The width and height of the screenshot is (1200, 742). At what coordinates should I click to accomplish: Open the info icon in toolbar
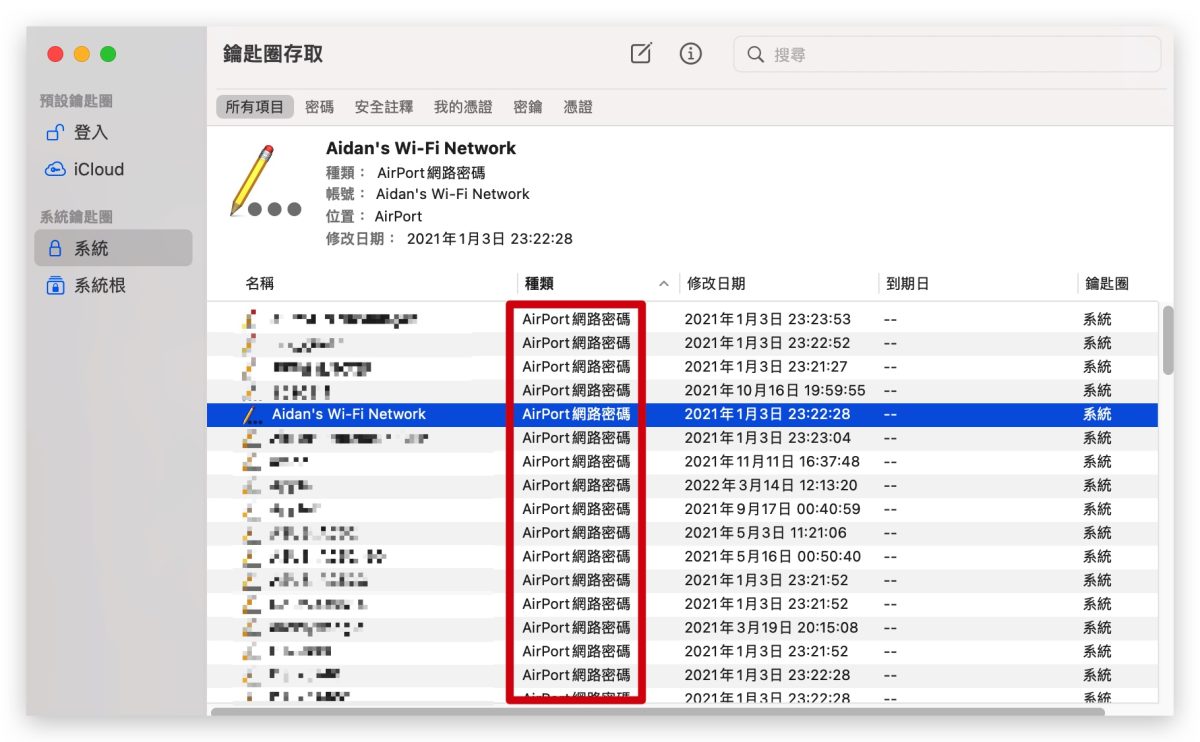[690, 54]
